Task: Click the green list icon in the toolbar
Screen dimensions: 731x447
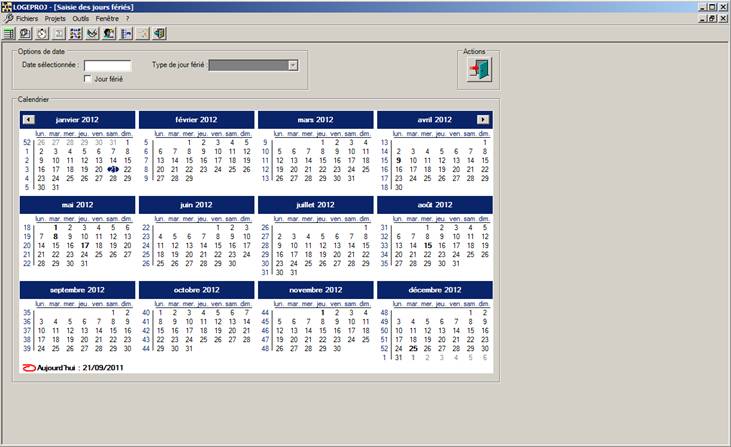Action: (9, 33)
